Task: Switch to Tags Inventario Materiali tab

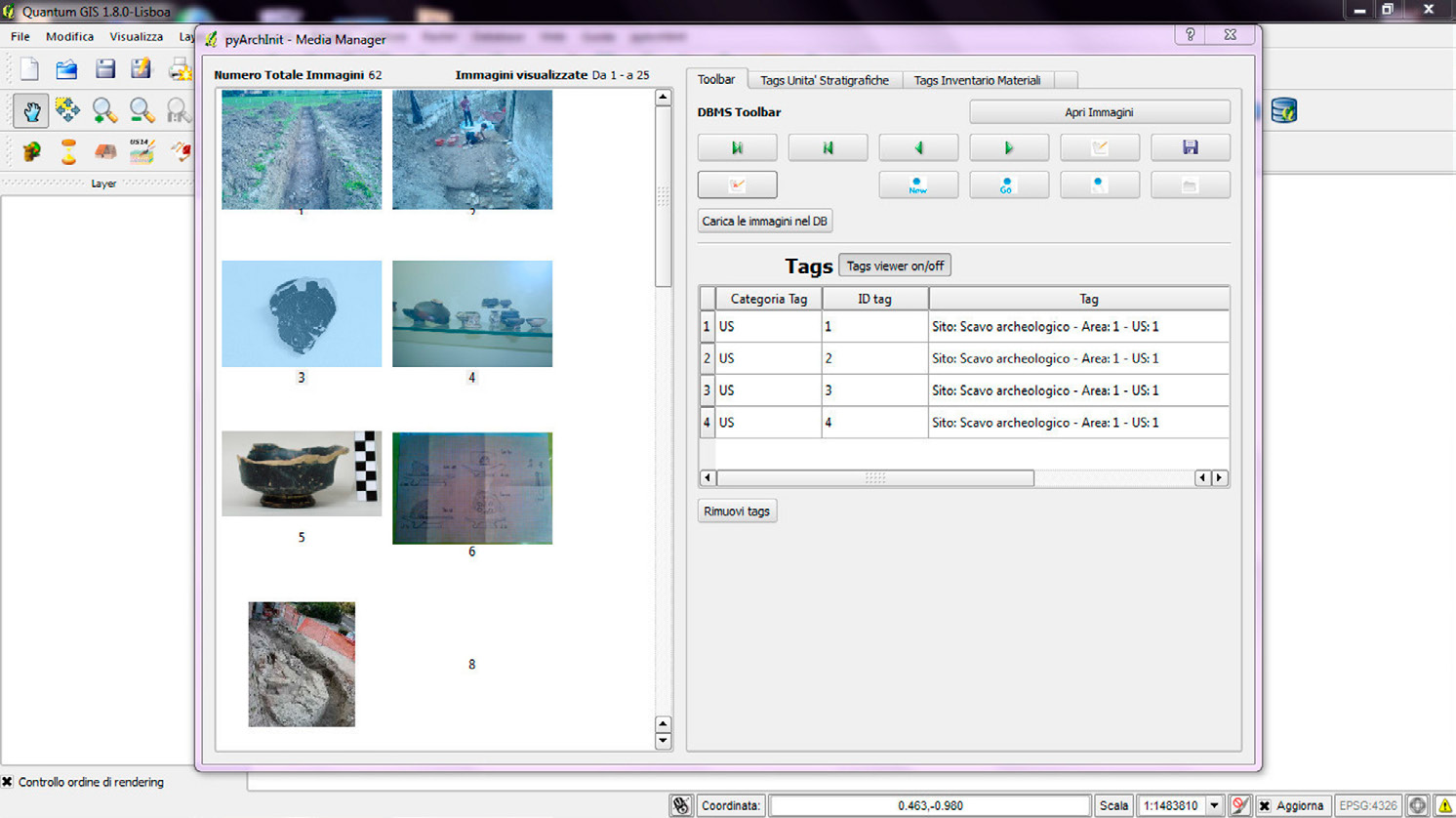Action: coord(977,80)
